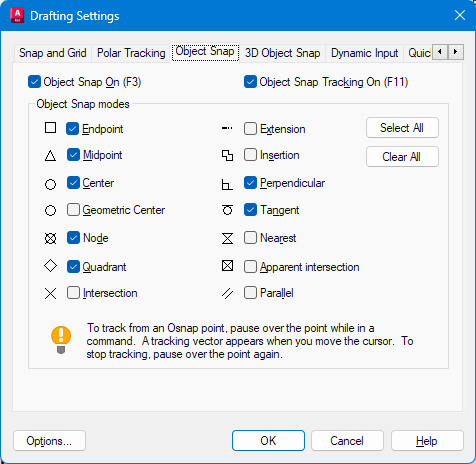
Task: Click the Insertion marker icon
Action: 227,156
